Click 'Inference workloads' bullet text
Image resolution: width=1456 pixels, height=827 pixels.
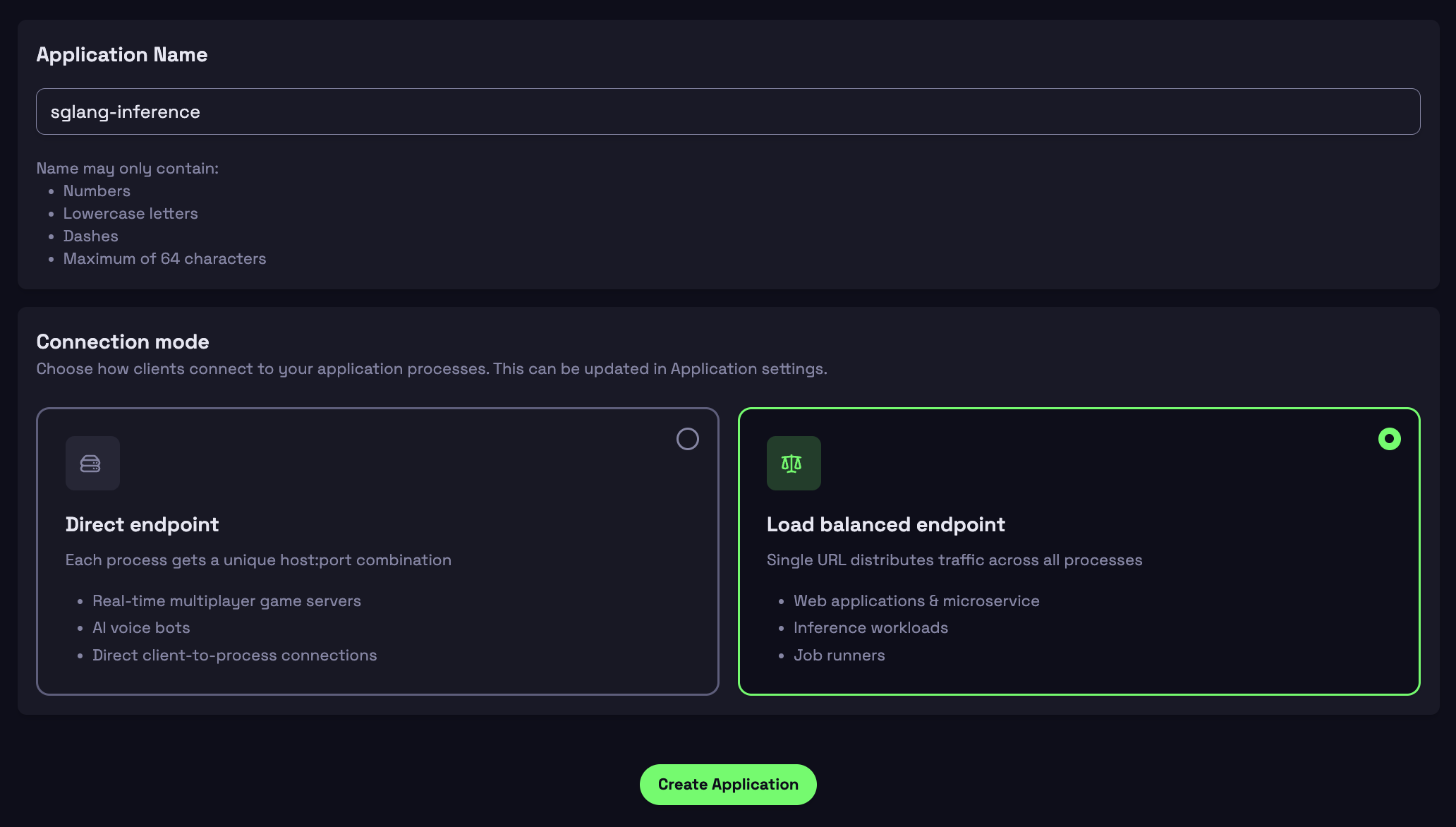coord(870,627)
